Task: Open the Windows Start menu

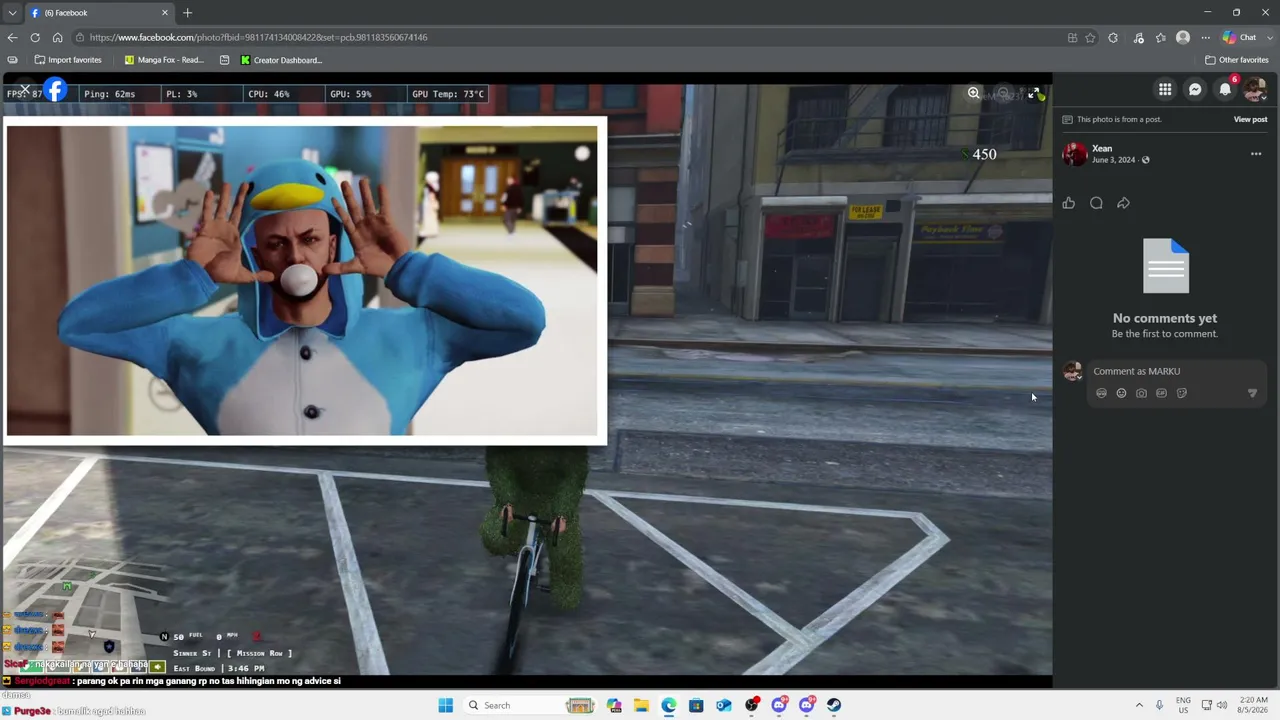Action: (x=446, y=705)
